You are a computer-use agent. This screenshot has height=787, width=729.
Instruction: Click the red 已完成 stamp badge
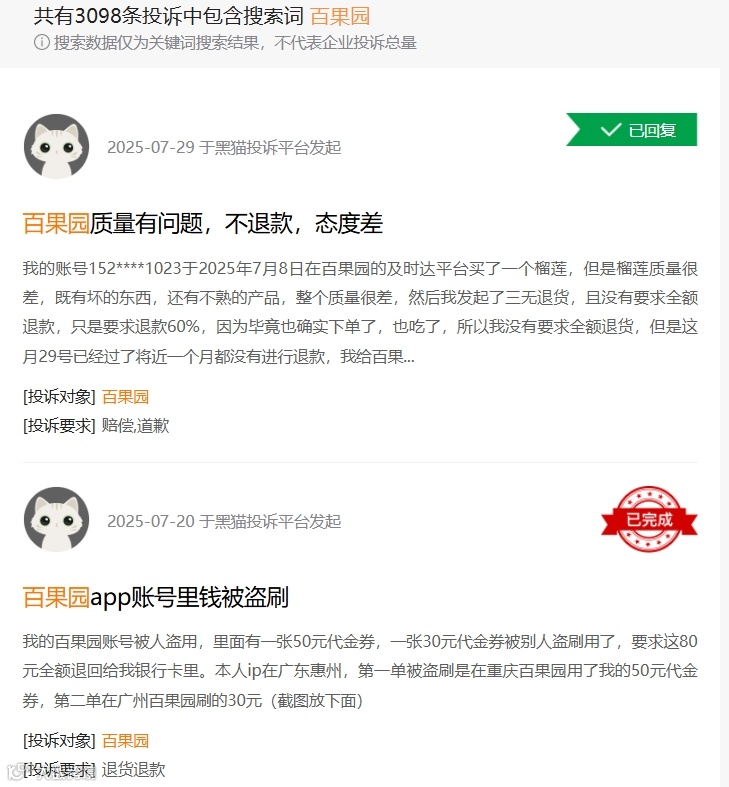click(649, 519)
